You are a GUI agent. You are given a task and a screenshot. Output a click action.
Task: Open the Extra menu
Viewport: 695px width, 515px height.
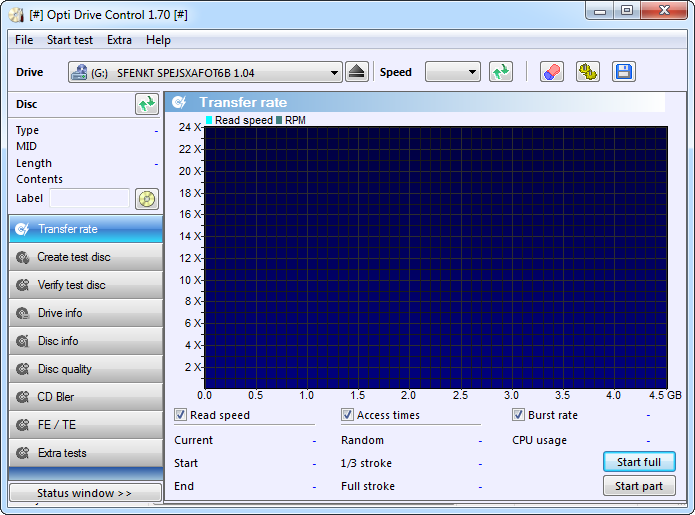coord(119,40)
